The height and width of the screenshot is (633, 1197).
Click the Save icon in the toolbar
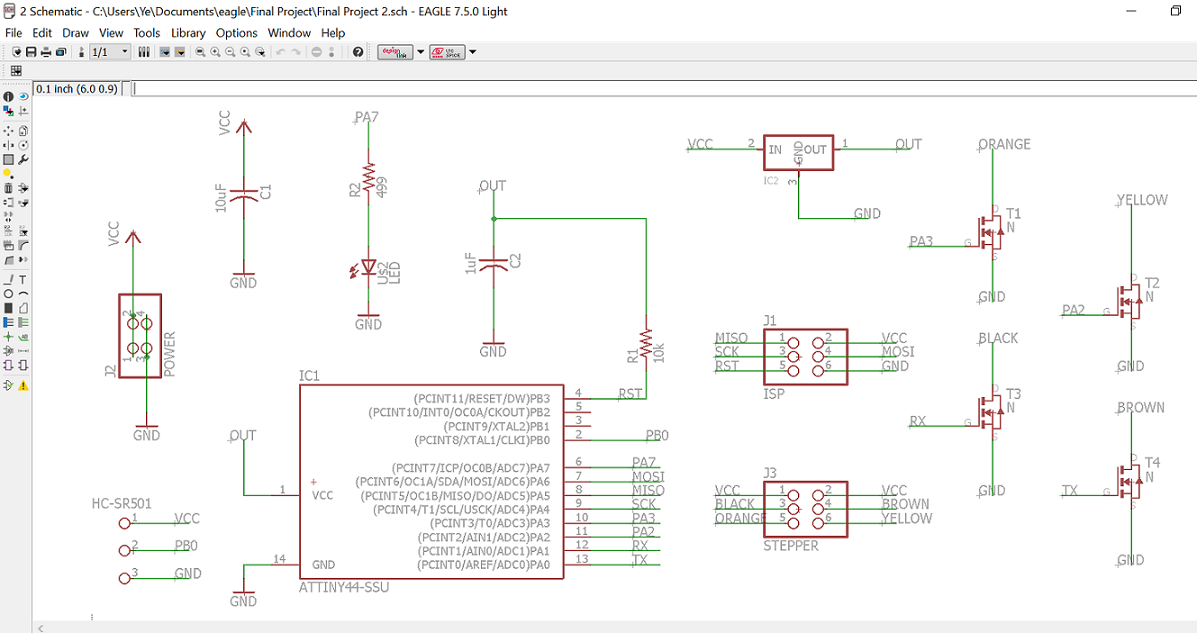[31, 52]
